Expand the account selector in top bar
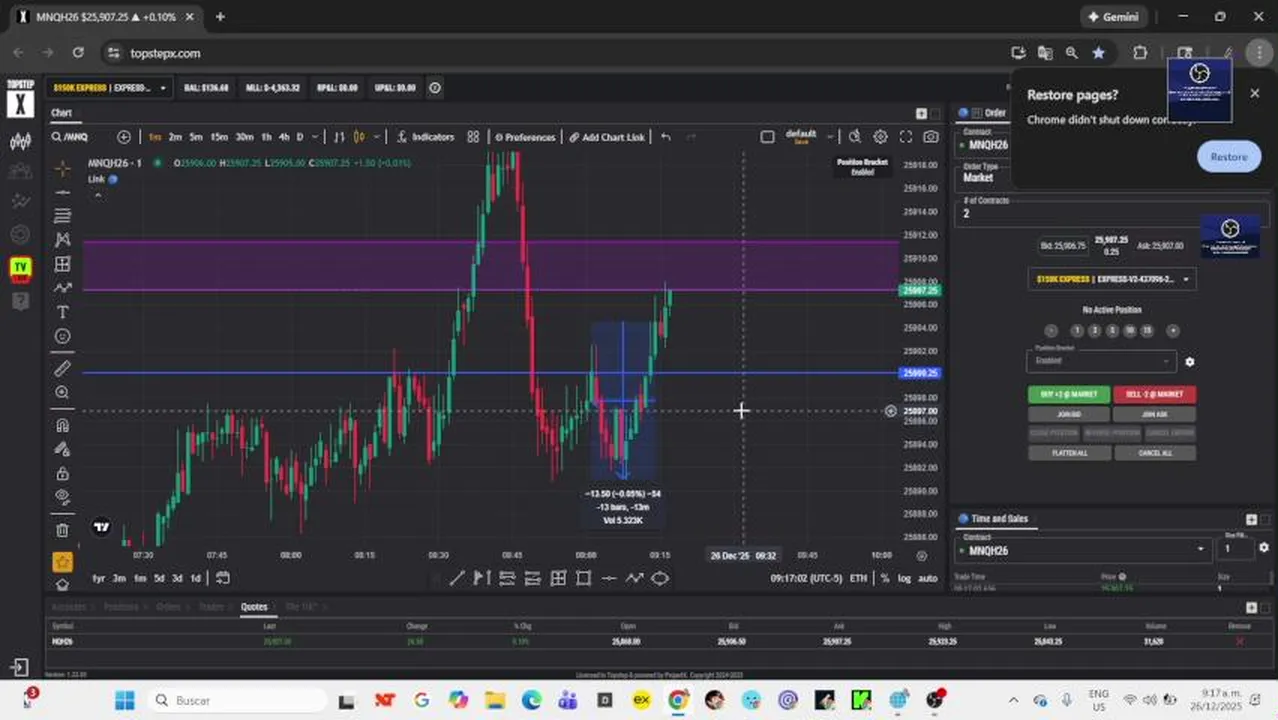This screenshot has width=1278, height=720. 111,88
